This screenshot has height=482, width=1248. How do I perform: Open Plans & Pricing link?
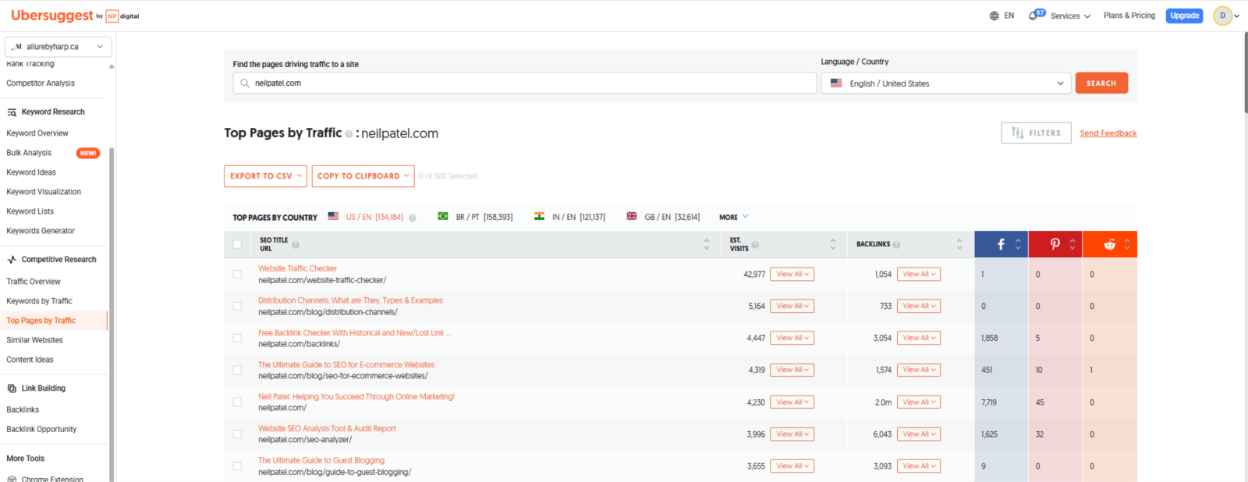[x=1129, y=16]
